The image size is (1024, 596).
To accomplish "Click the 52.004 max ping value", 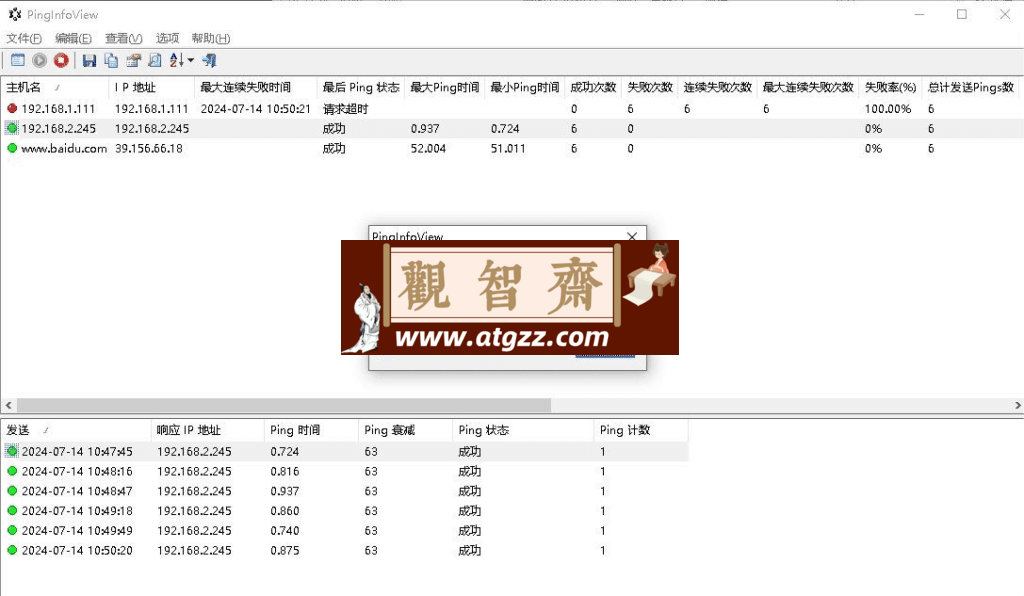I will 428,148.
